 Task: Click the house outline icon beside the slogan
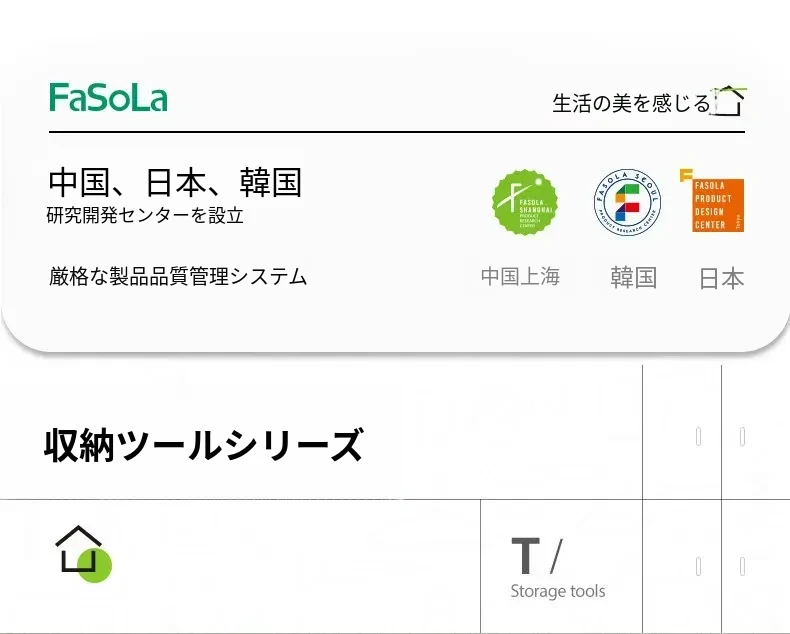coord(729,101)
